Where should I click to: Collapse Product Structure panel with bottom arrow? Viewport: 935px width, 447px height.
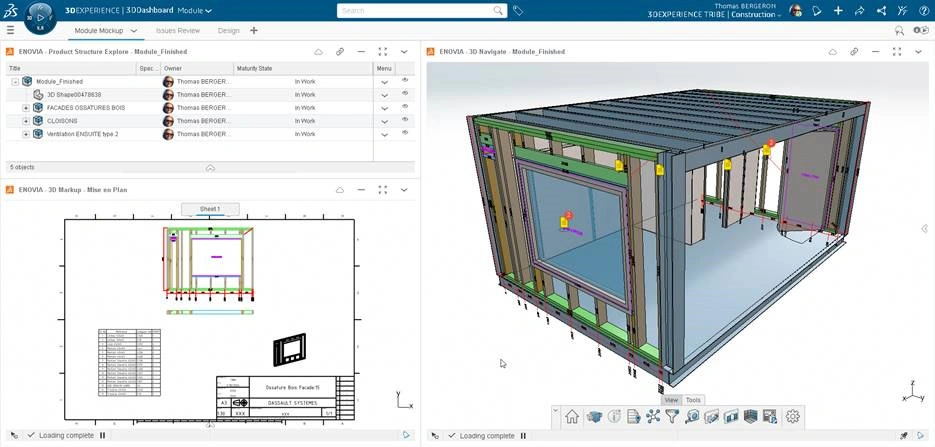coord(210,168)
